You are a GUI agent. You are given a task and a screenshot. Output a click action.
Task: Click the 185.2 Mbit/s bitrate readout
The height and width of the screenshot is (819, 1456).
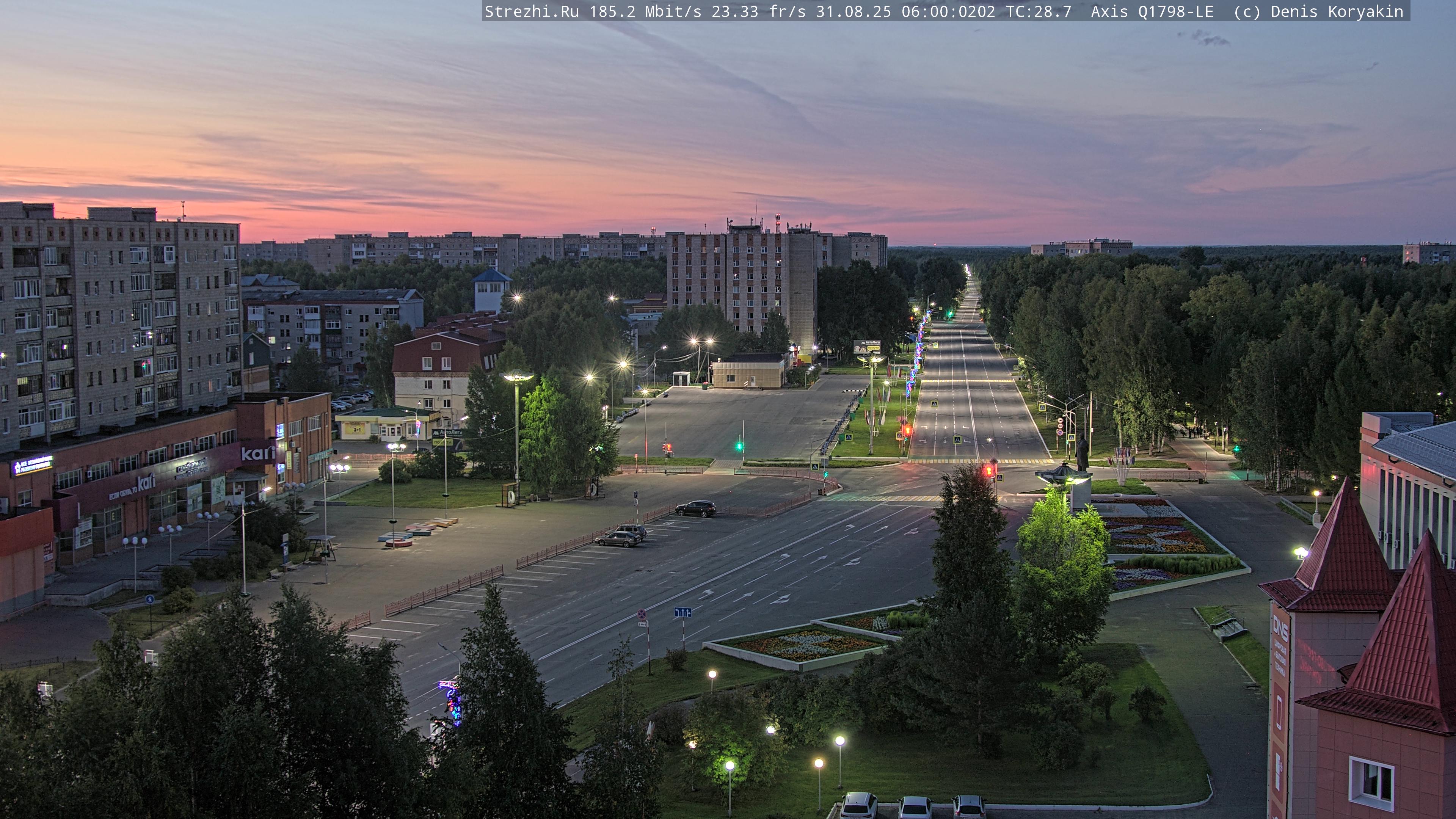pos(645,11)
